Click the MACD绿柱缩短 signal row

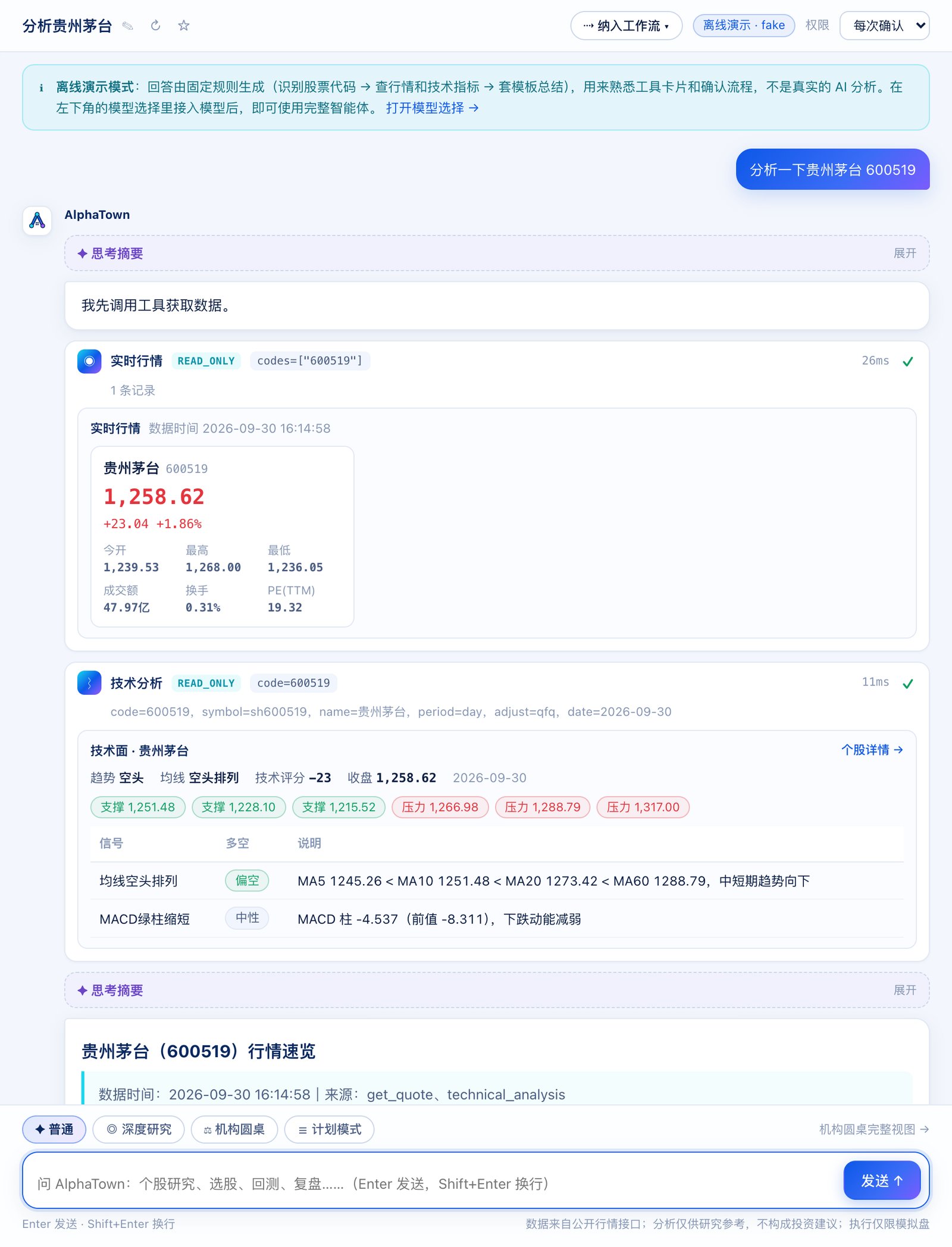coord(497,919)
